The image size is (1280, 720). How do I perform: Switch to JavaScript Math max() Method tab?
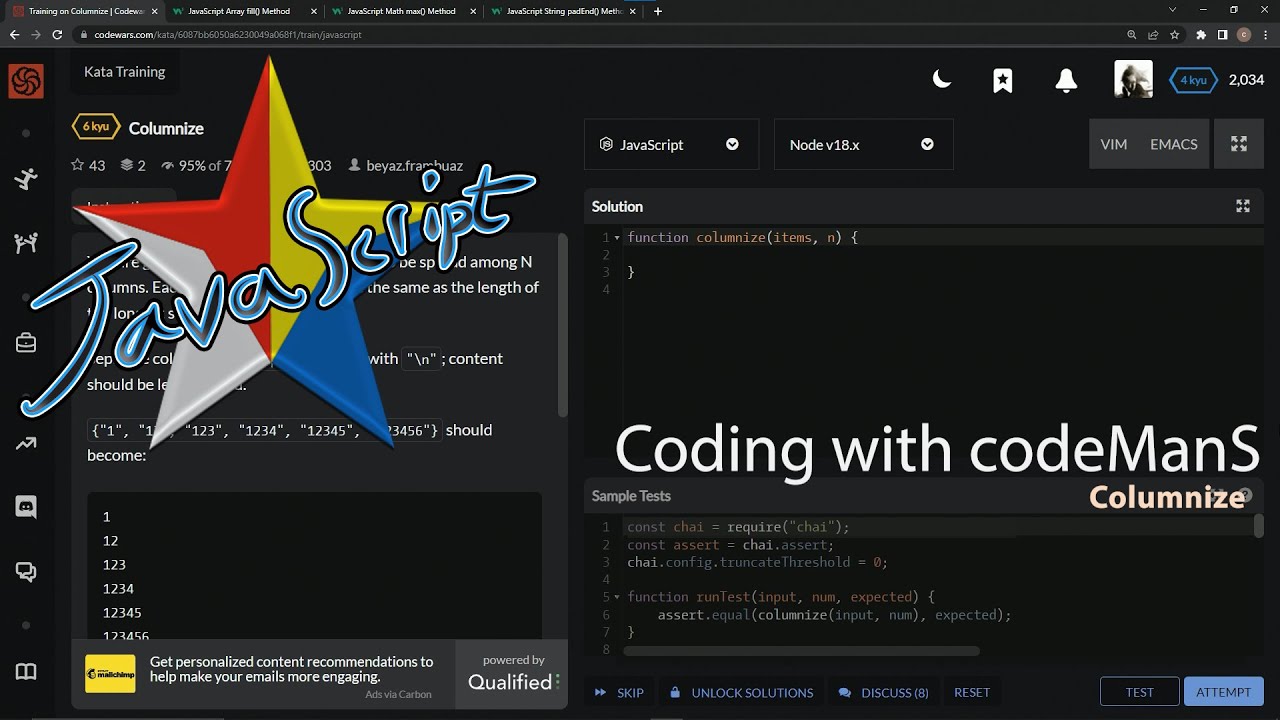[x=400, y=11]
